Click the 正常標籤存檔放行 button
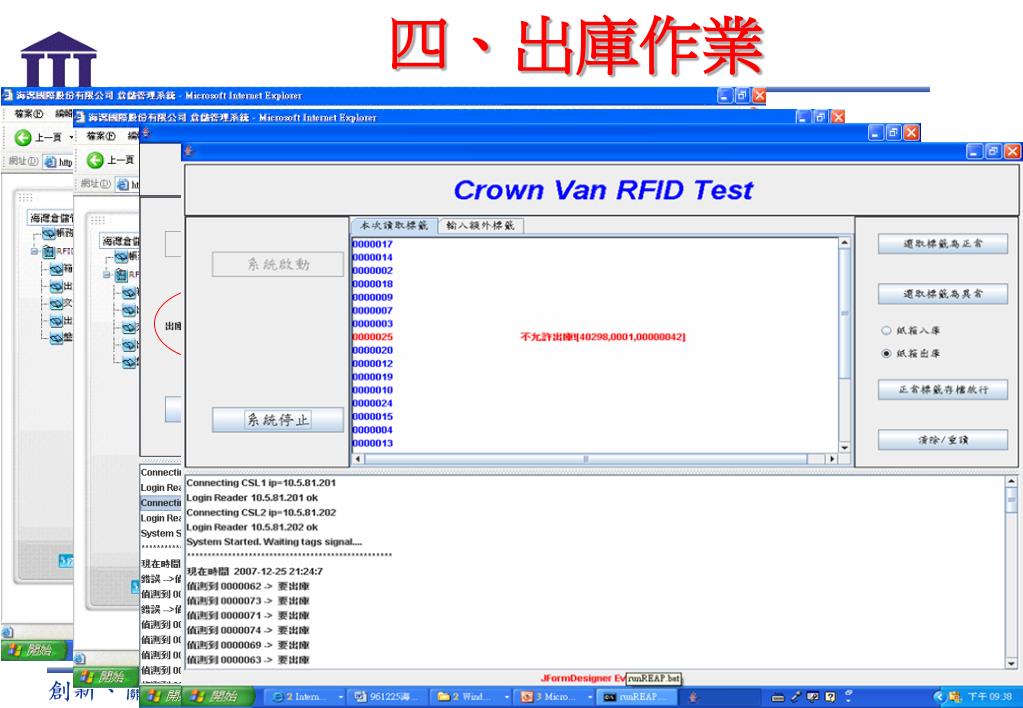This screenshot has height=708, width=1023. [x=943, y=390]
